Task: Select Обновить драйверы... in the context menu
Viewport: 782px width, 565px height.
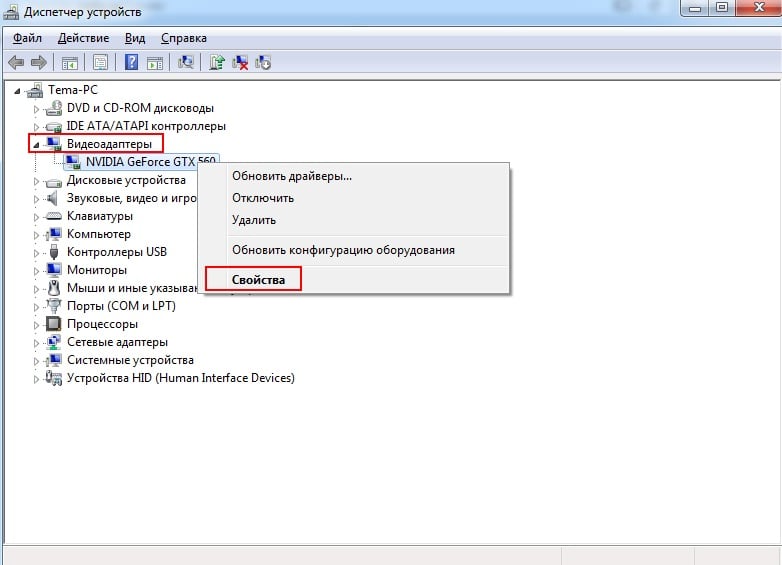Action: 292,176
